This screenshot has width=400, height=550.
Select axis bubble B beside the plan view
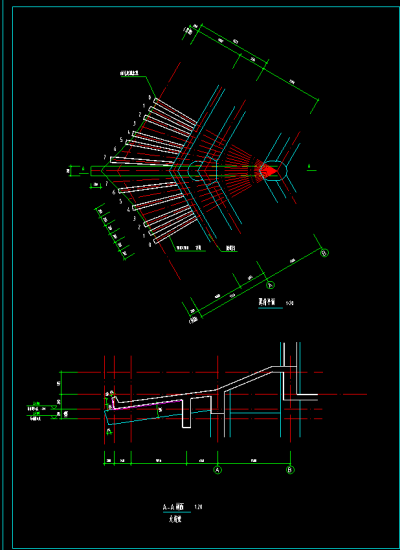pyautogui.click(x=325, y=252)
